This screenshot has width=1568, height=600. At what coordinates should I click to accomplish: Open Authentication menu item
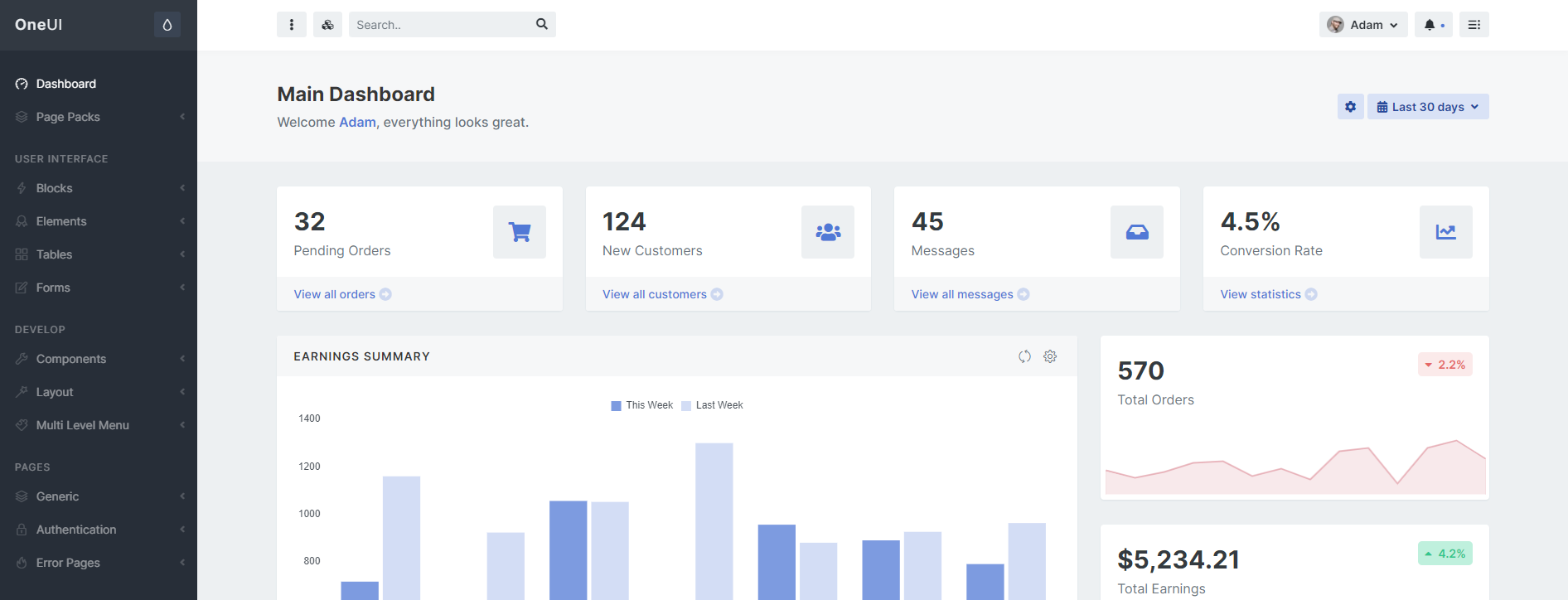pos(99,530)
